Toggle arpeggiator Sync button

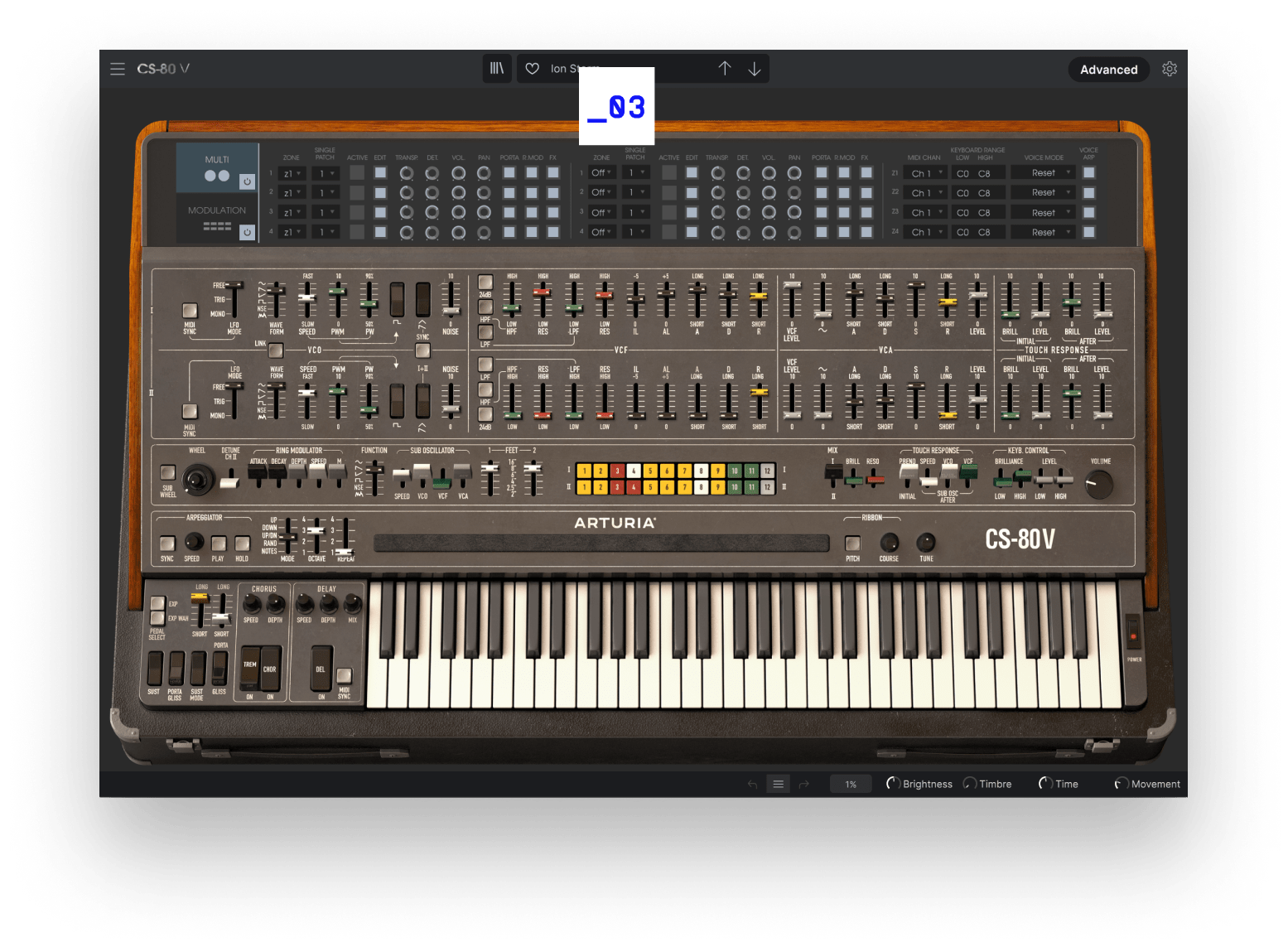pos(167,544)
